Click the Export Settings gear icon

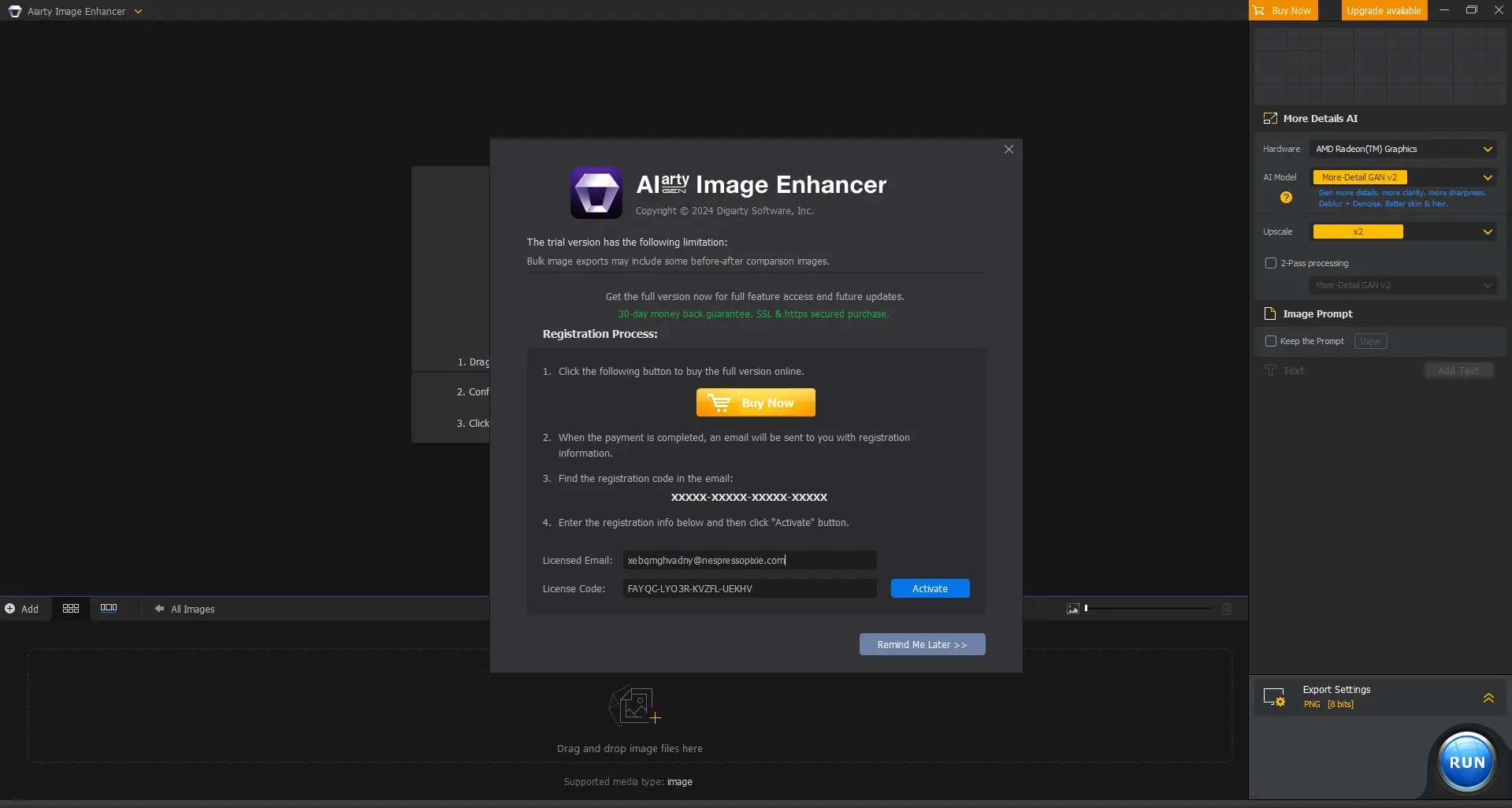point(1274,697)
